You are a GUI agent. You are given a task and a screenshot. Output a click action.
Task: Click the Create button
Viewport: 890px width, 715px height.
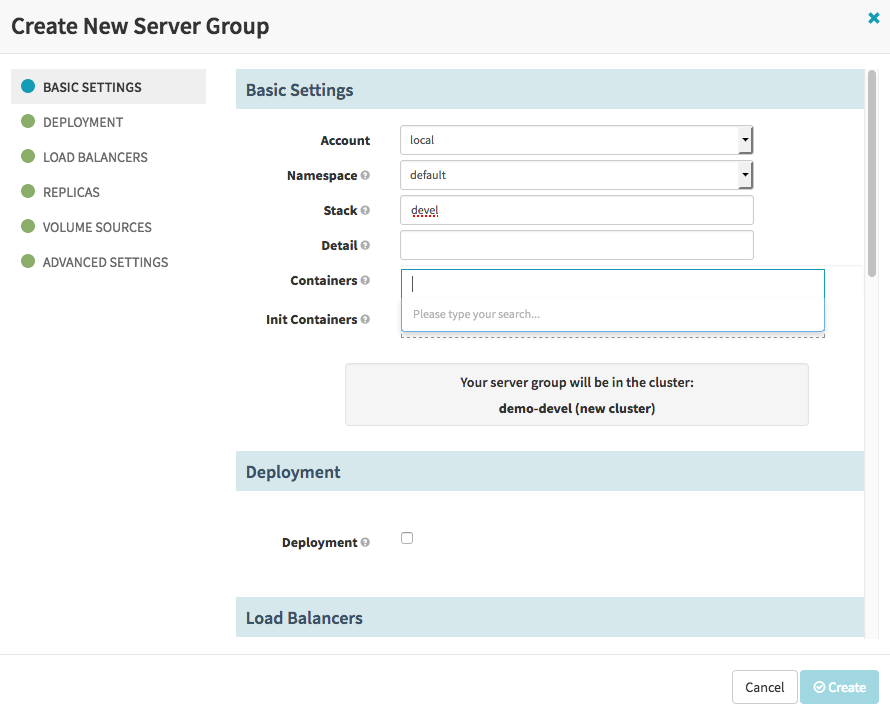pos(839,687)
